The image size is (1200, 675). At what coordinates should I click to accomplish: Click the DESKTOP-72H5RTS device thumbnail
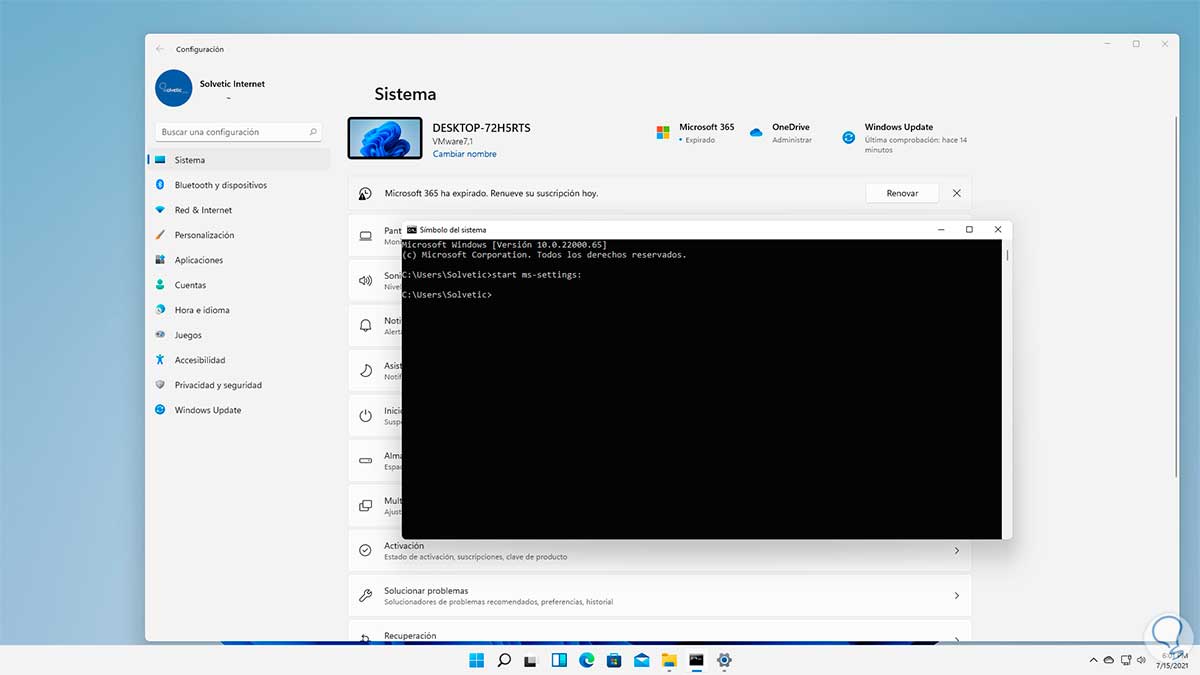[385, 138]
